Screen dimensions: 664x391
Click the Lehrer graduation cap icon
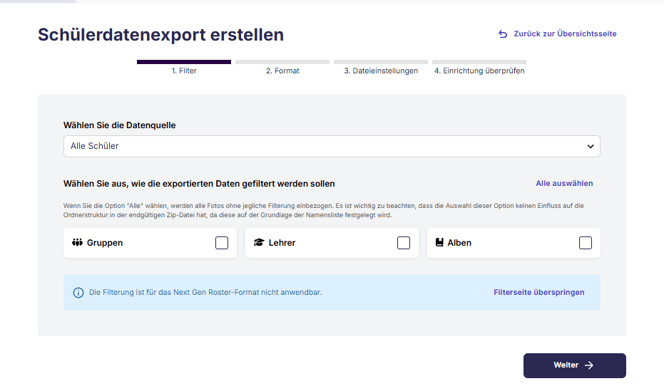[x=259, y=242]
